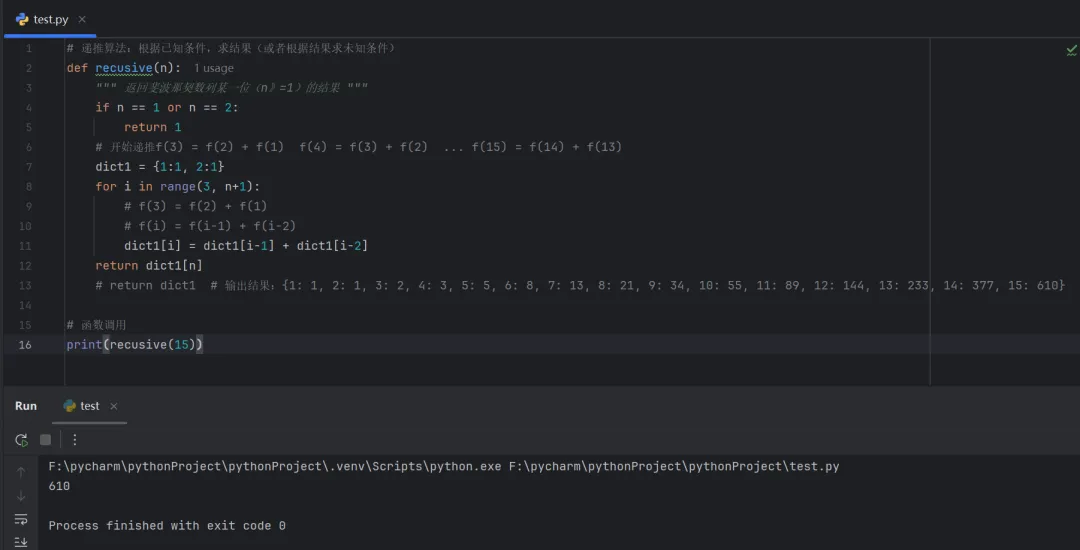
Task: Stop the running process
Action: [45, 440]
